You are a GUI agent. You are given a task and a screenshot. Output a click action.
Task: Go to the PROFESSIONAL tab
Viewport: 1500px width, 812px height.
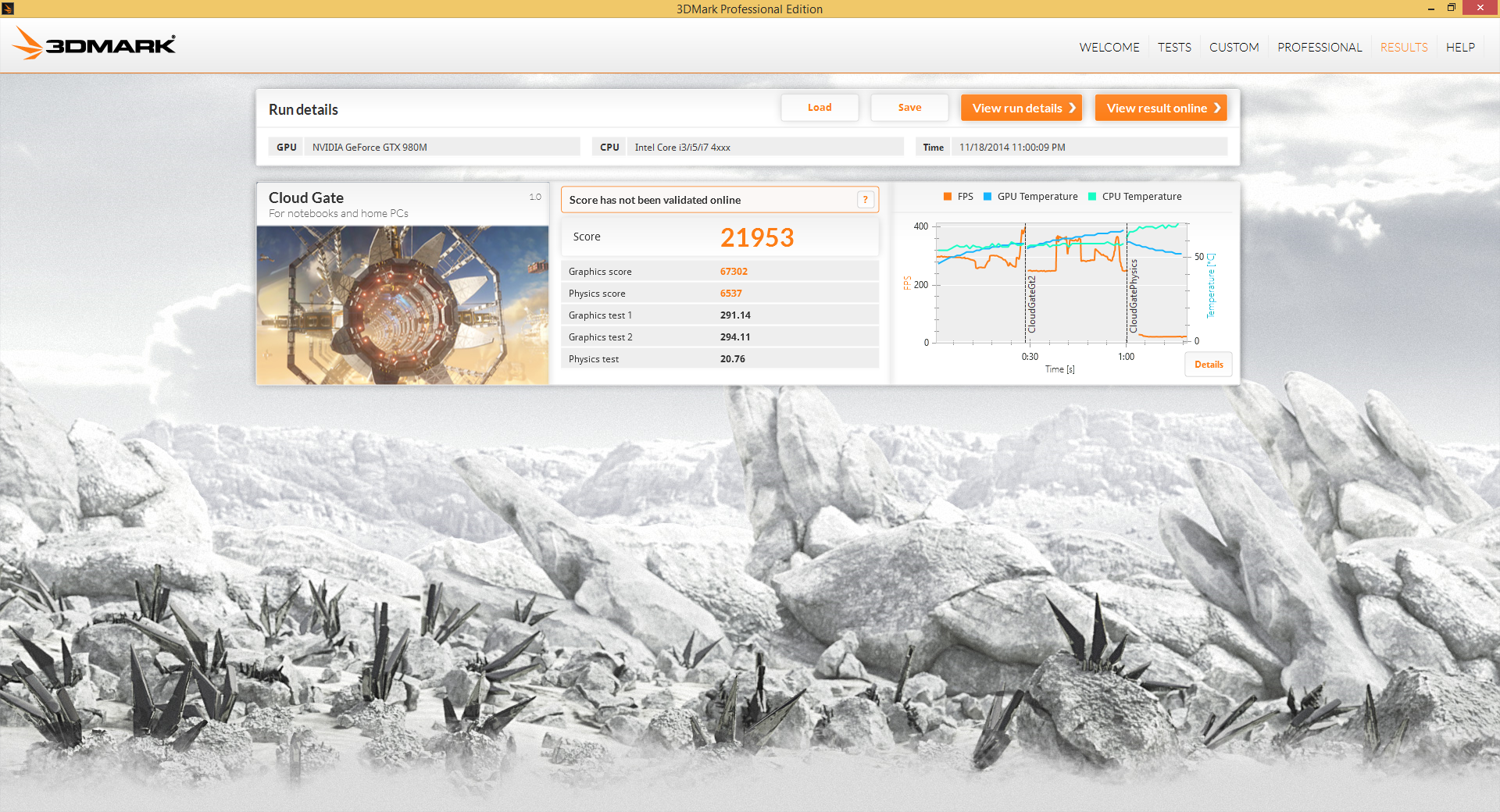pyautogui.click(x=1320, y=48)
